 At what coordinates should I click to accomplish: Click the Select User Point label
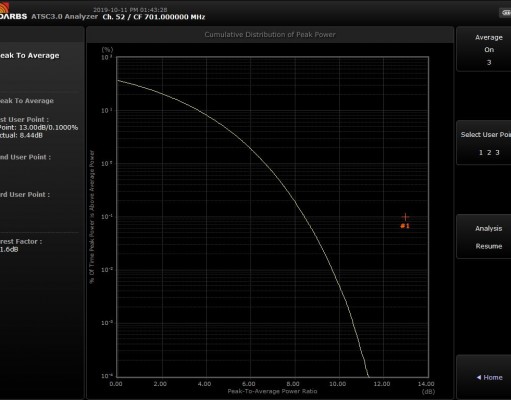pyautogui.click(x=486, y=135)
